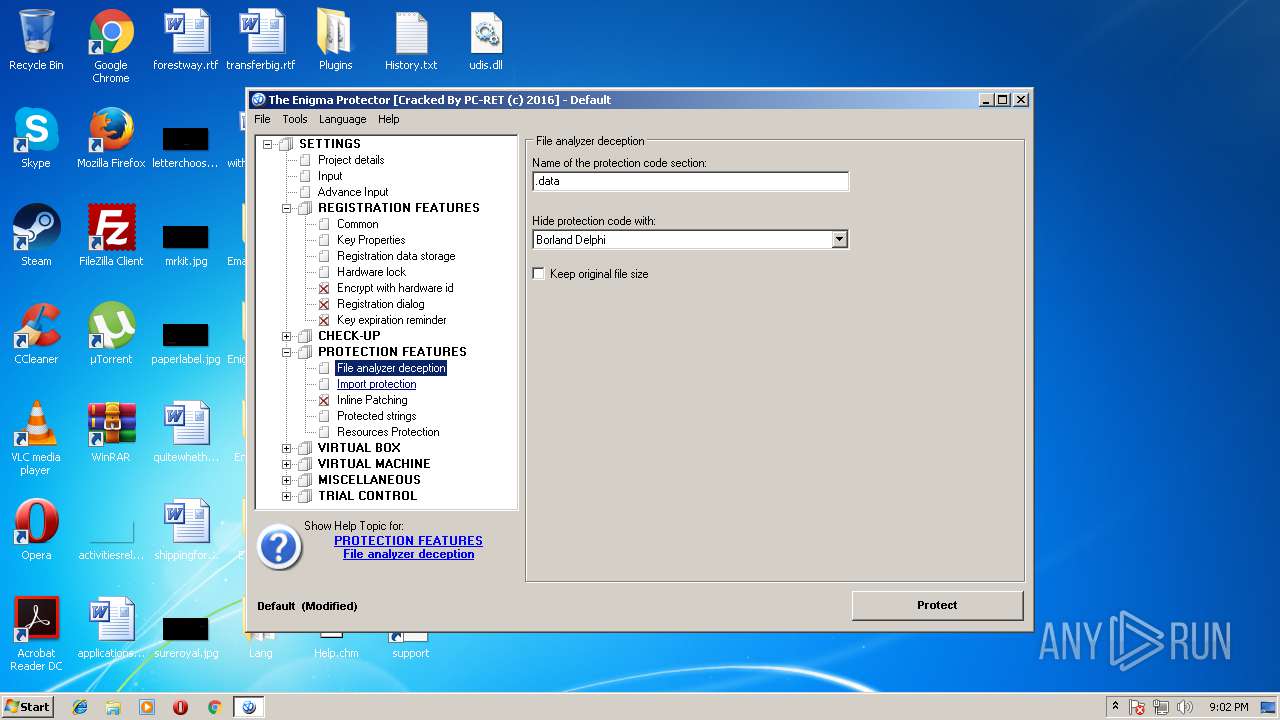Expand the CHECK-UP tree node
Image resolution: width=1280 pixels, height=720 pixels.
pos(287,336)
